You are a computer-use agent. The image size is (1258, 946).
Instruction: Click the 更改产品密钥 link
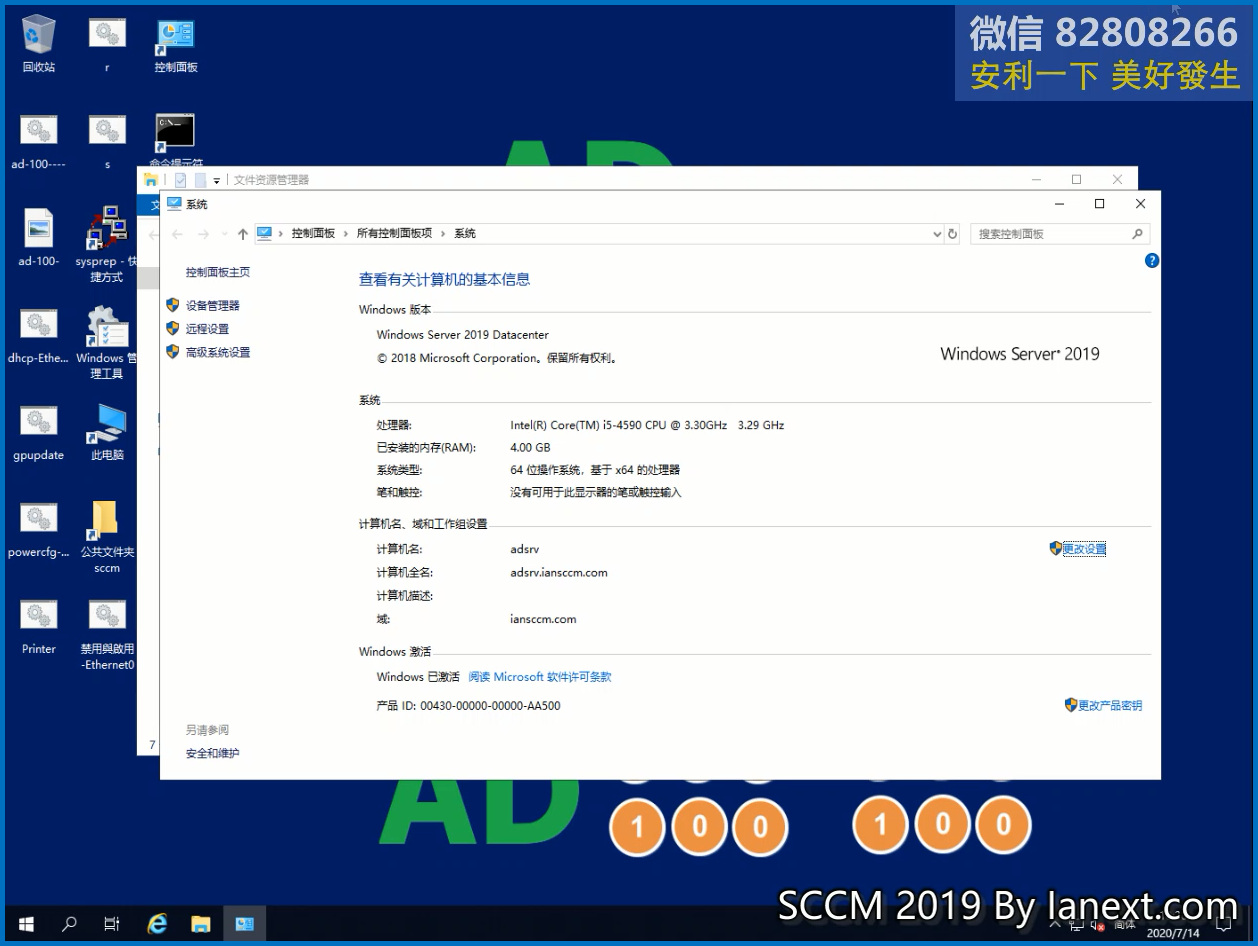click(1110, 706)
